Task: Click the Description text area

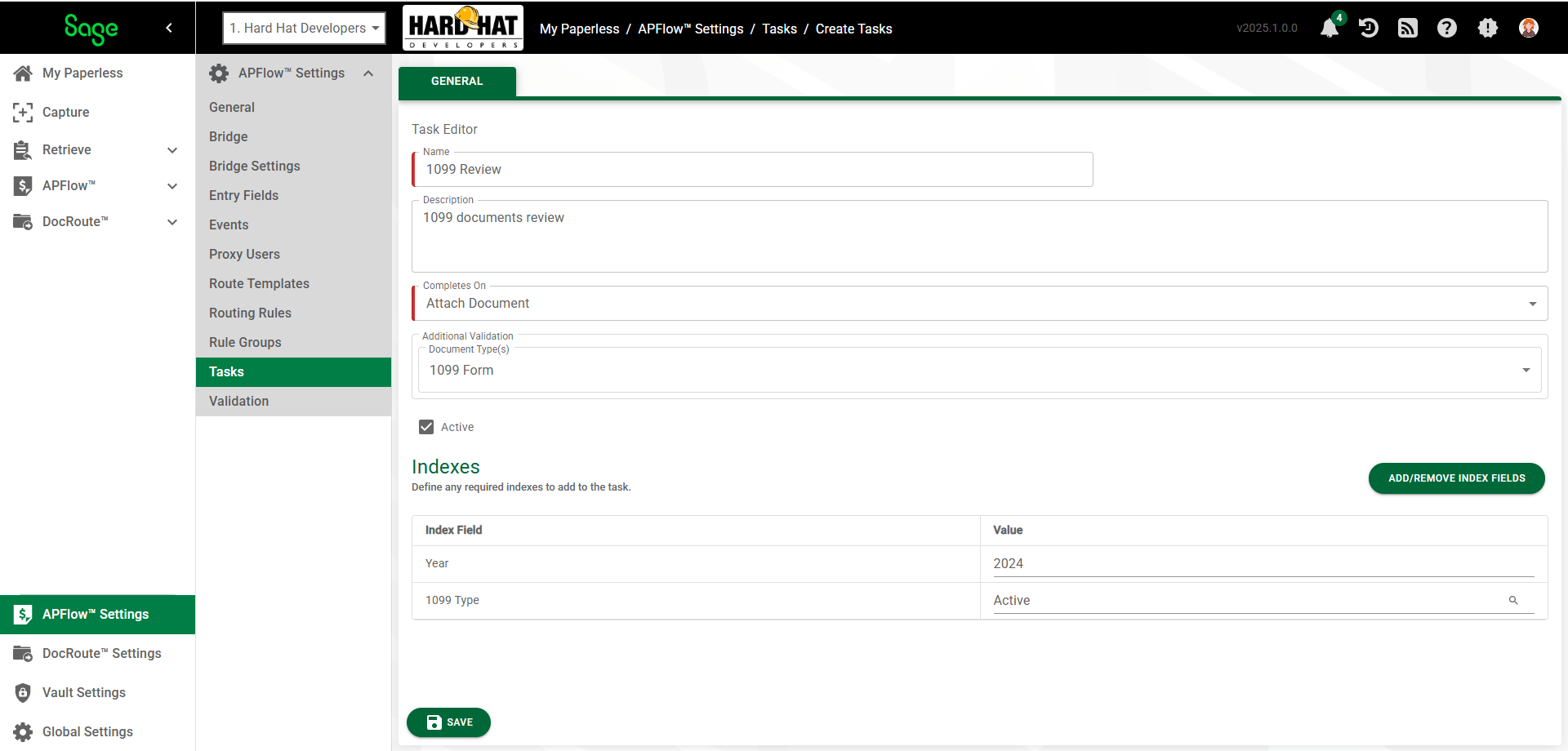Action: 980,237
